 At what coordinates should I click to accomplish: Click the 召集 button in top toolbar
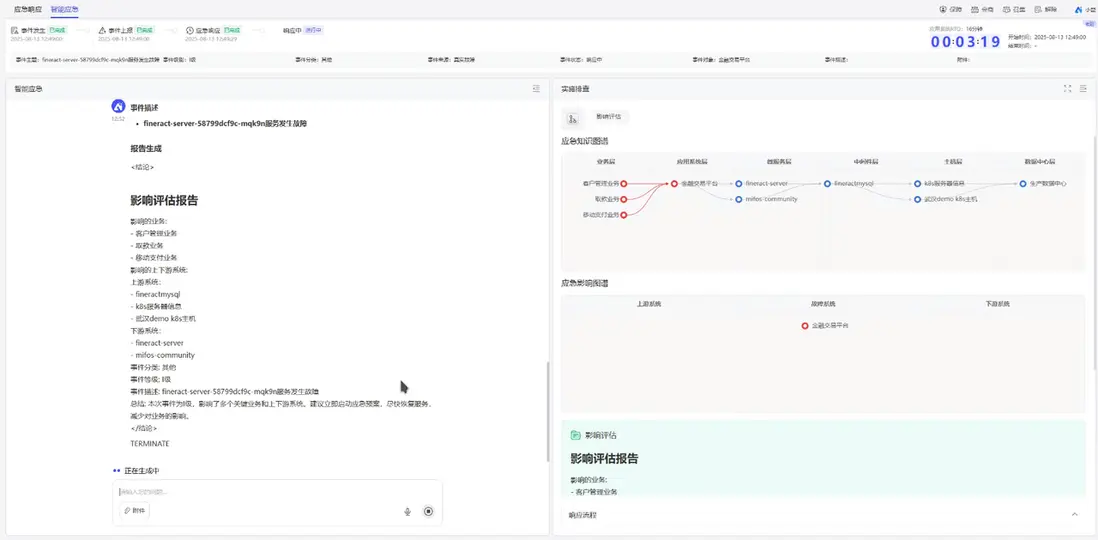tap(1015, 10)
